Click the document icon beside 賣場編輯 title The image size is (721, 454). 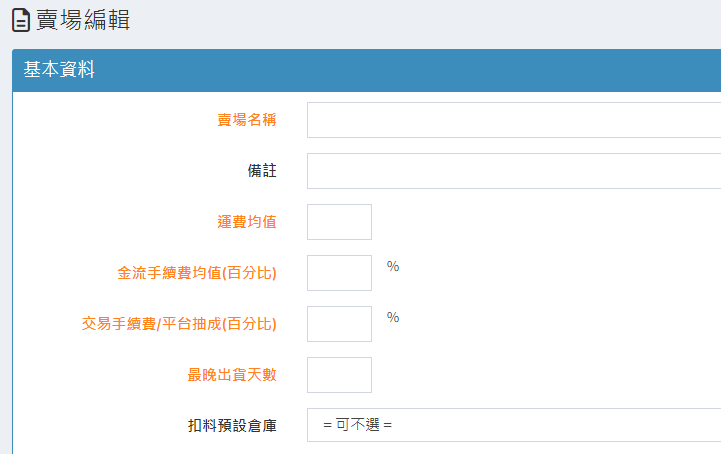[x=20, y=20]
